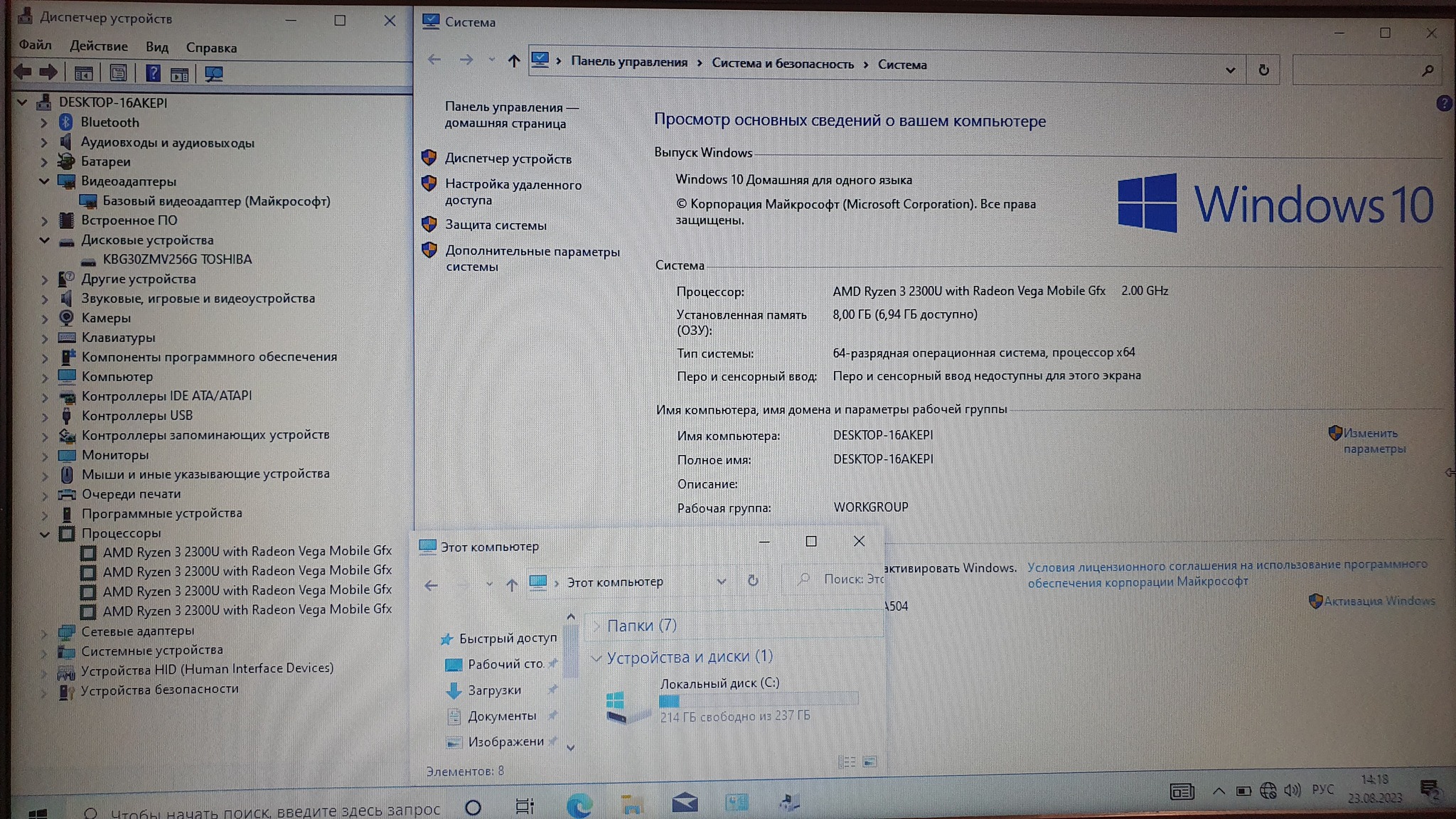The height and width of the screenshot is (819, 1456).
Task: Expand the Bluetooth device category
Action: tap(43, 123)
